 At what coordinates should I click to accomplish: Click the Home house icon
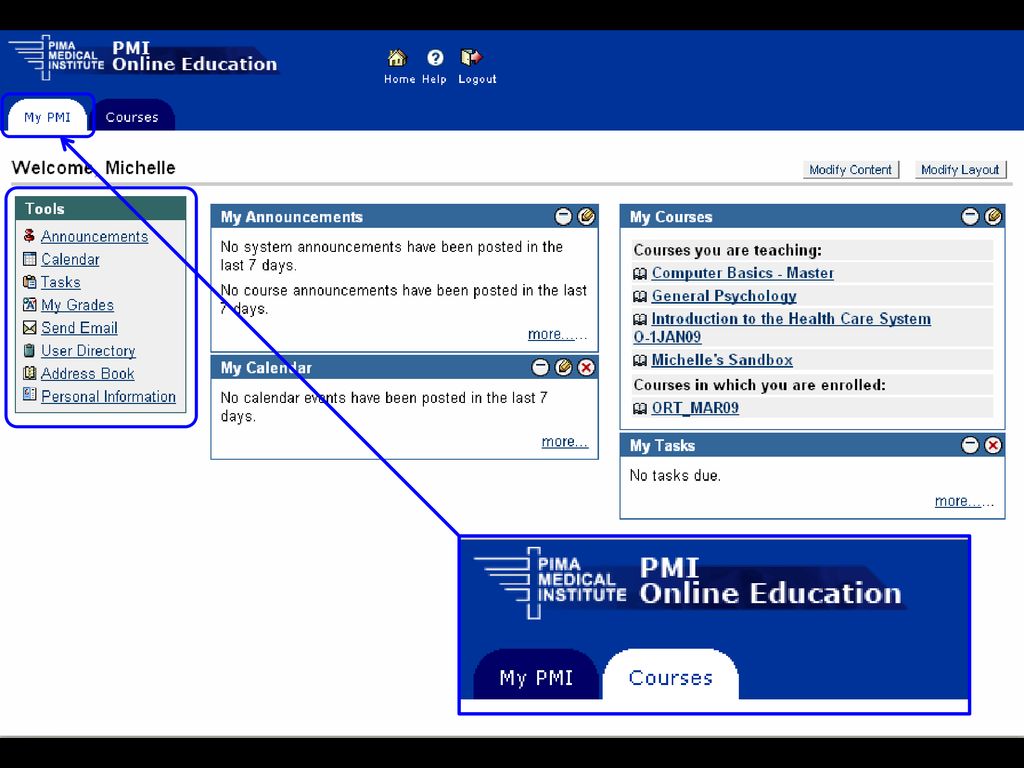pos(397,58)
